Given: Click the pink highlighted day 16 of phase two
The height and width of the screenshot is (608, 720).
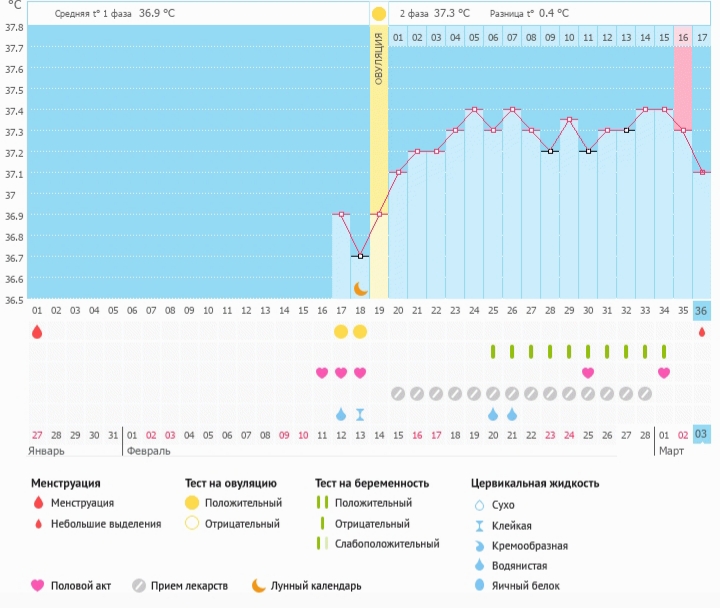Looking at the screenshot, I should point(683,37).
